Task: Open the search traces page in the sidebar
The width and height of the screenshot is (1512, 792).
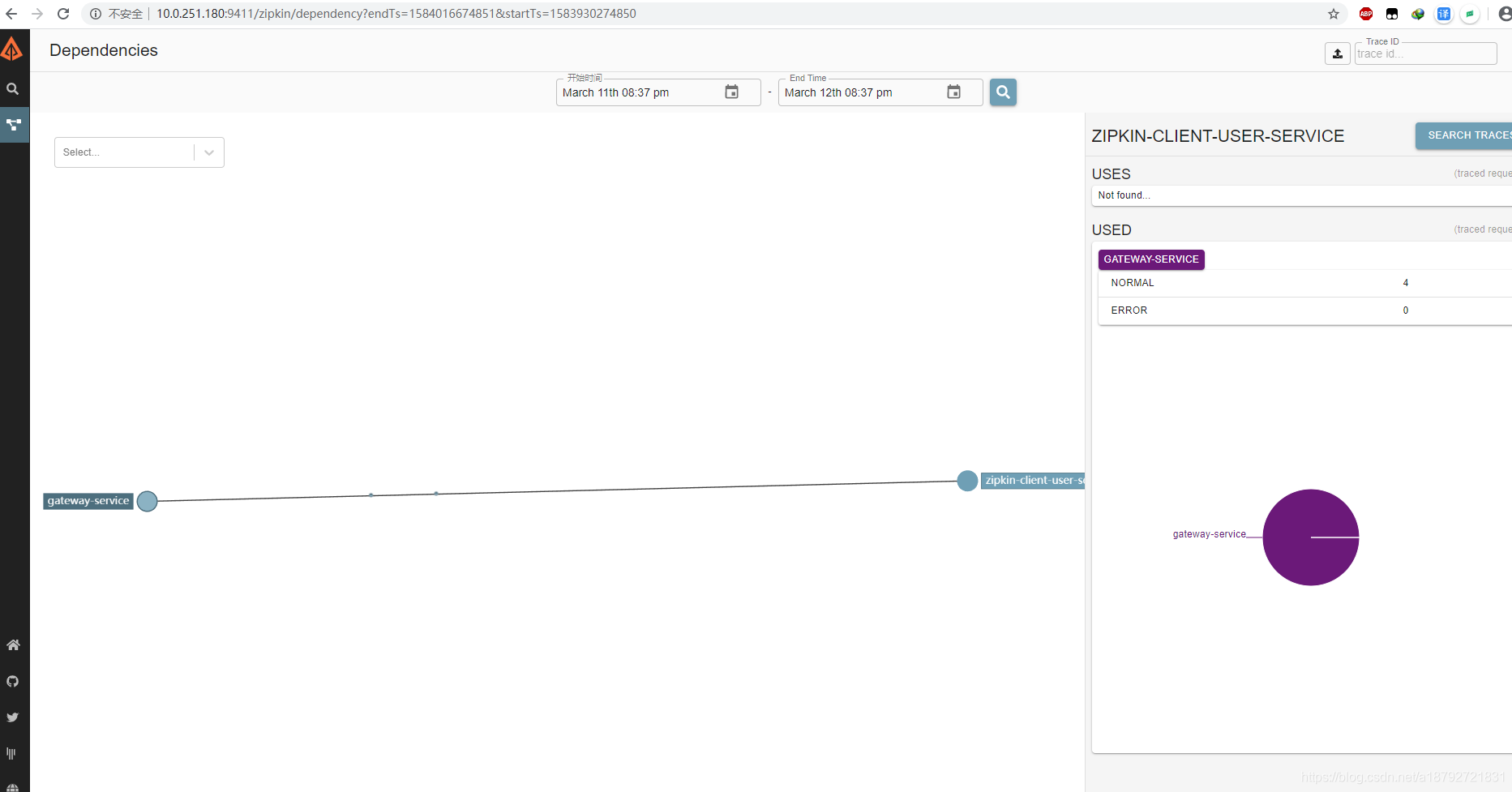Action: (13, 88)
